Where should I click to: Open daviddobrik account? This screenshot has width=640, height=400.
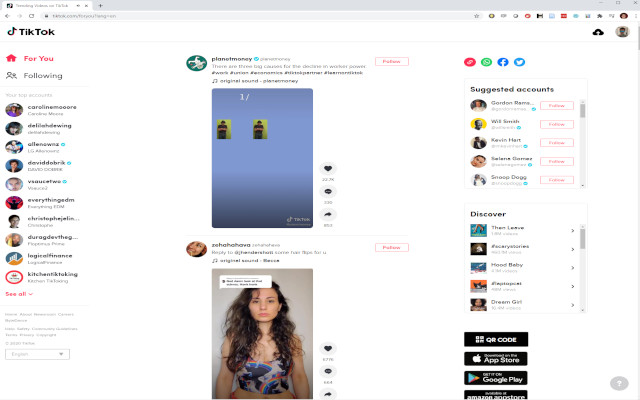(x=43, y=166)
